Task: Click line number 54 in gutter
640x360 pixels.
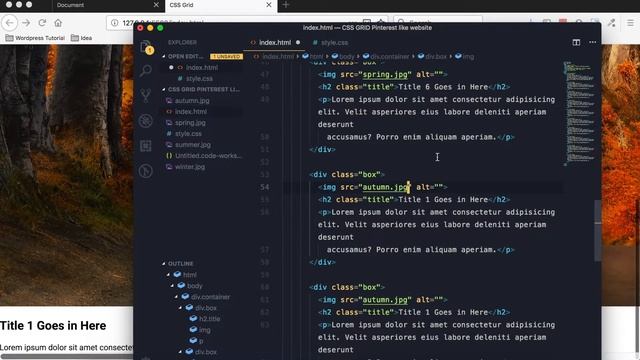Action: click(x=264, y=187)
